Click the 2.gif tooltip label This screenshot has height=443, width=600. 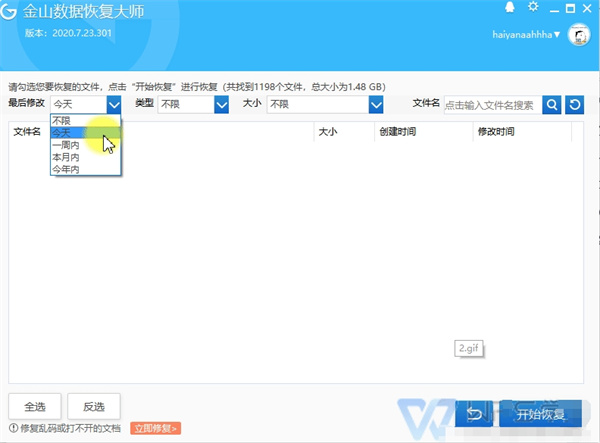pos(469,349)
